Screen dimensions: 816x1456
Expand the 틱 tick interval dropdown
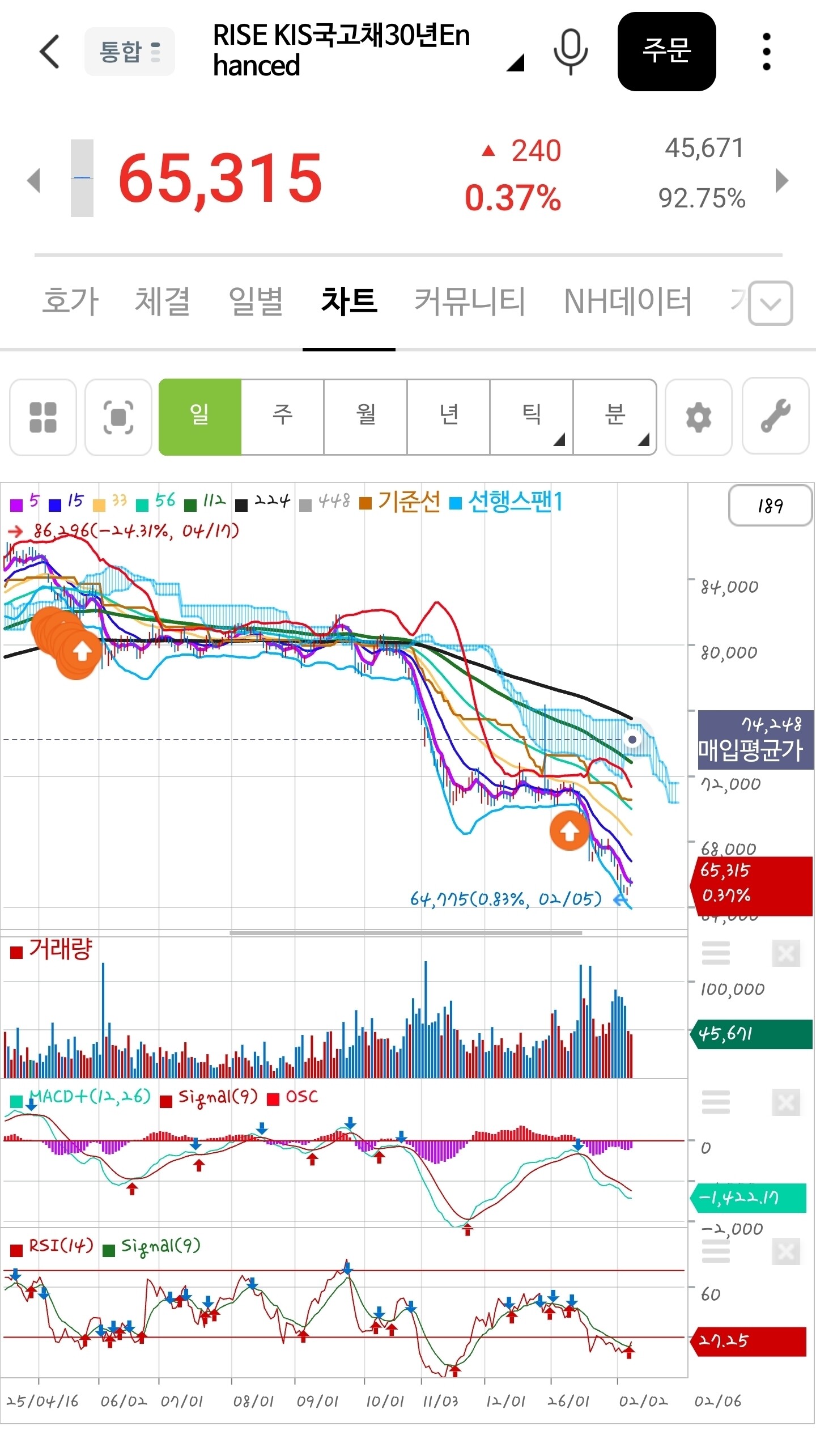[x=532, y=417]
